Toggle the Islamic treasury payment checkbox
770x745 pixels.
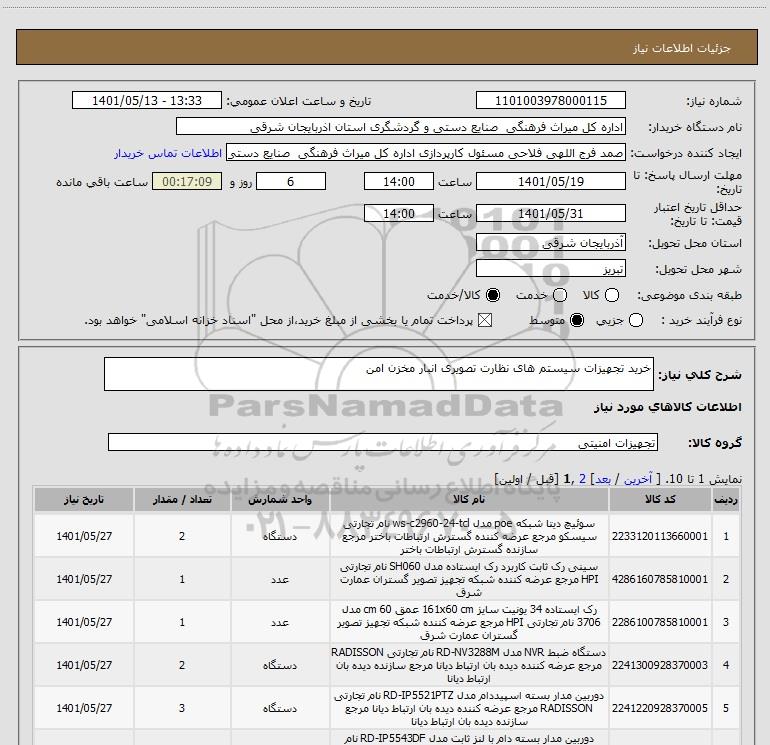[x=485, y=320]
